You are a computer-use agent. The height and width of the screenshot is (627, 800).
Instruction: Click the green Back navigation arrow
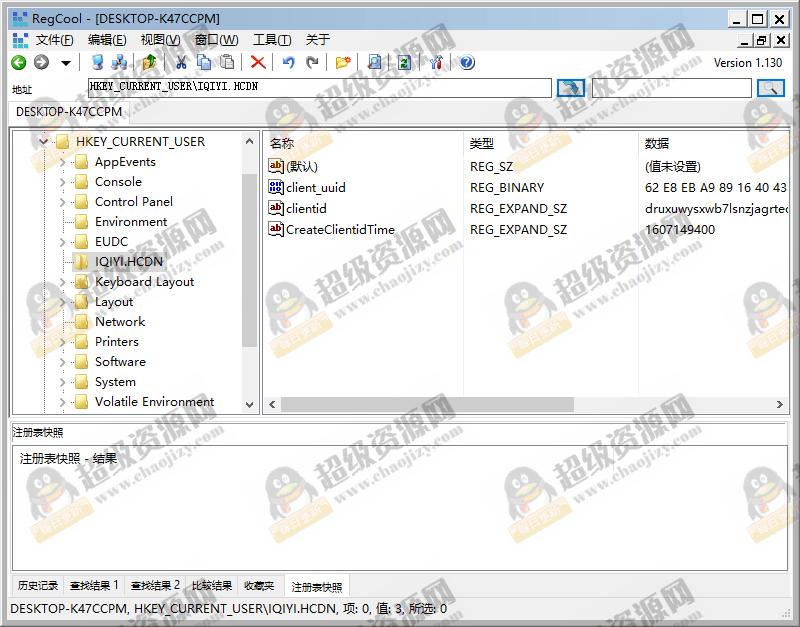(x=19, y=62)
